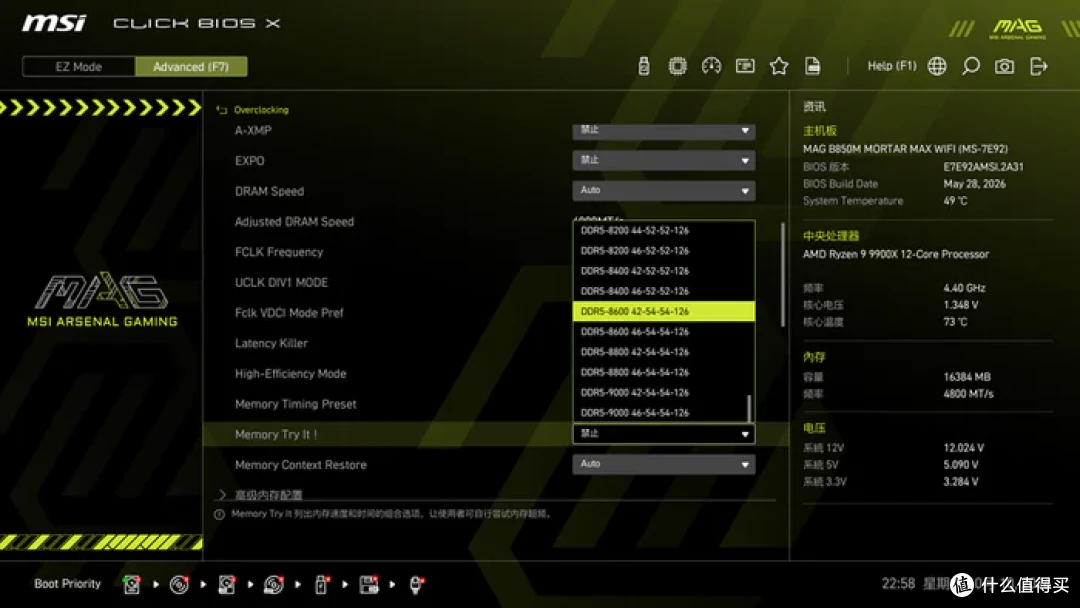Viewport: 1080px width, 608px height.
Task: Open the DRAM Speed Auto dropdown
Action: [663, 191]
